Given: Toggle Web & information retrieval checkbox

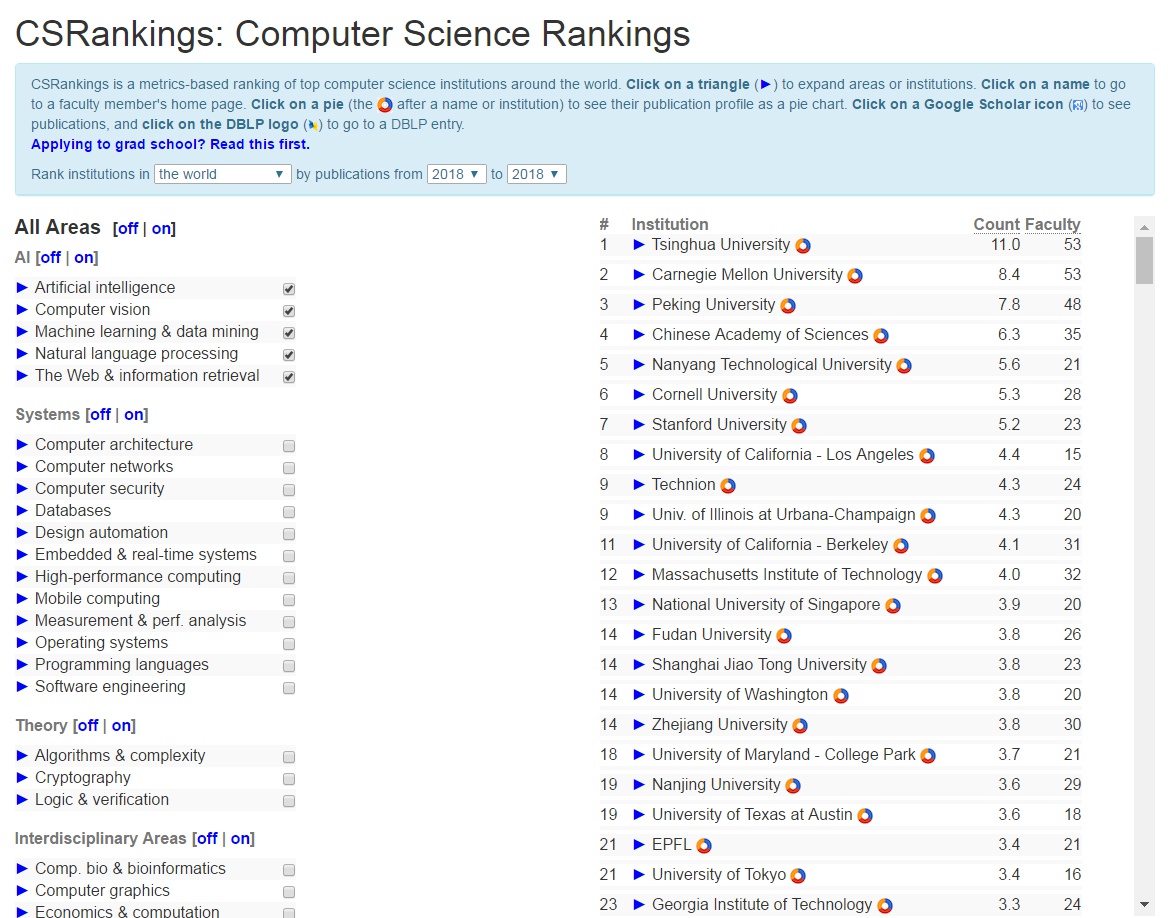Looking at the screenshot, I should click(x=289, y=377).
